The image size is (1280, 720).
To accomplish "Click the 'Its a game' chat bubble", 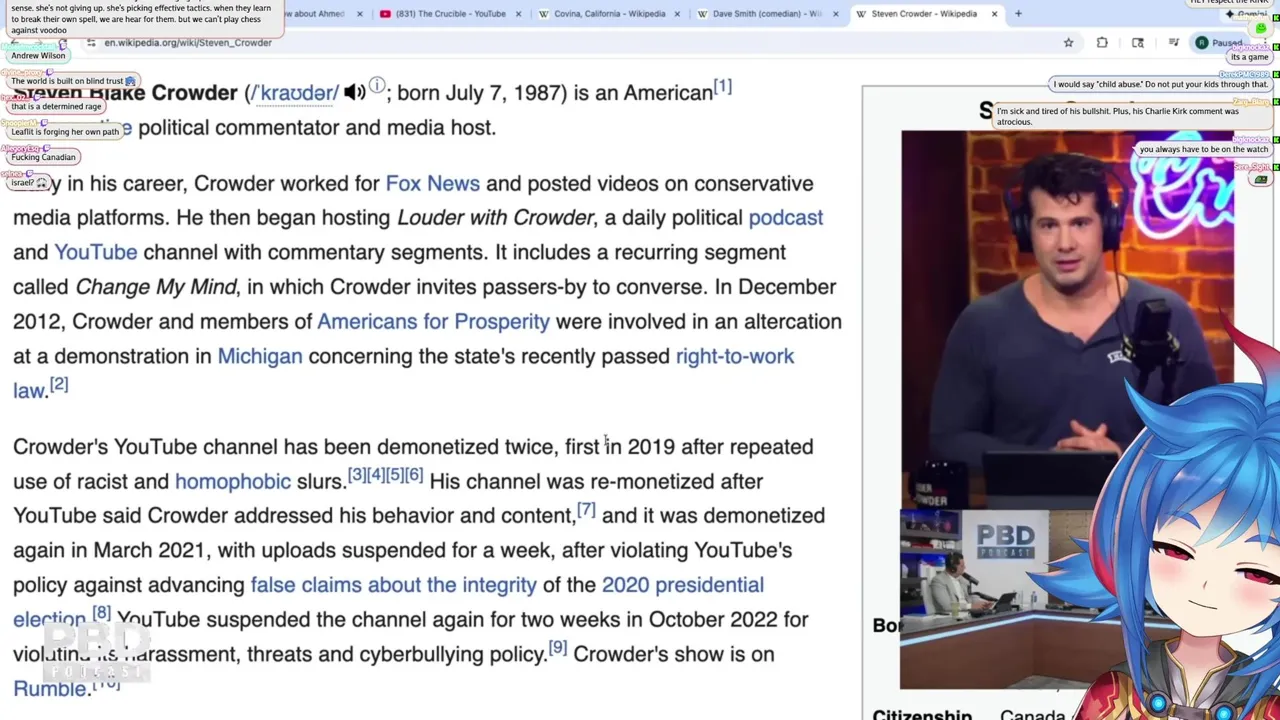I will coord(1249,57).
